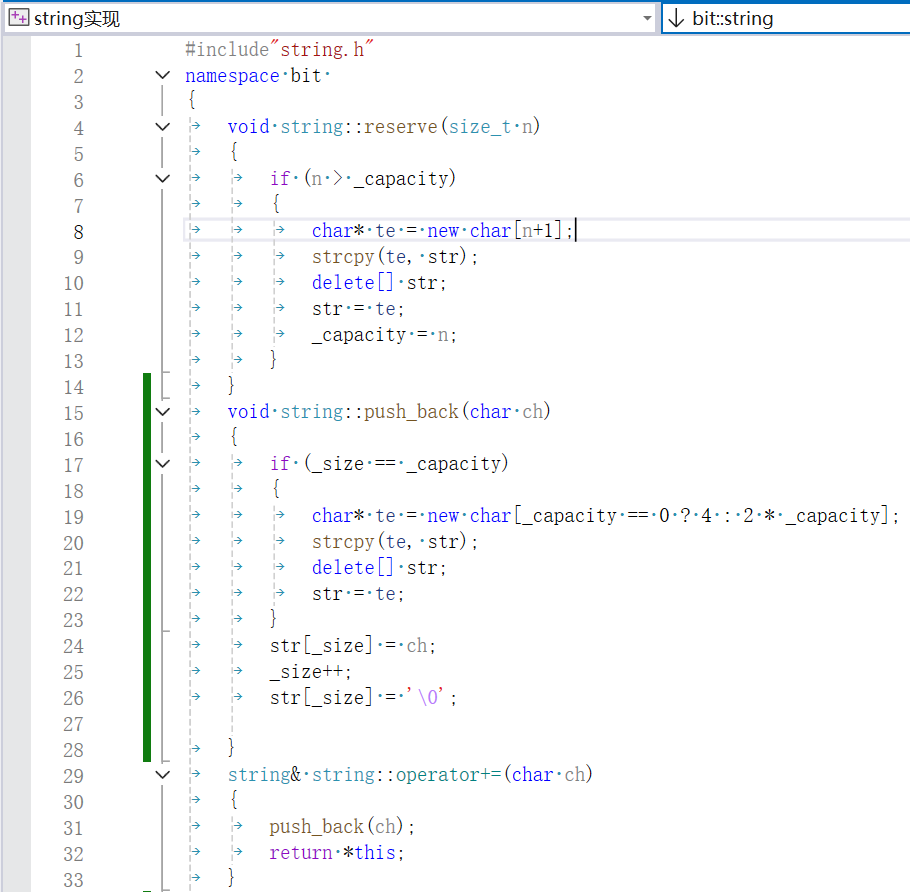This screenshot has height=892, width=910.
Task: Click str = te on line 11
Action: (x=354, y=309)
